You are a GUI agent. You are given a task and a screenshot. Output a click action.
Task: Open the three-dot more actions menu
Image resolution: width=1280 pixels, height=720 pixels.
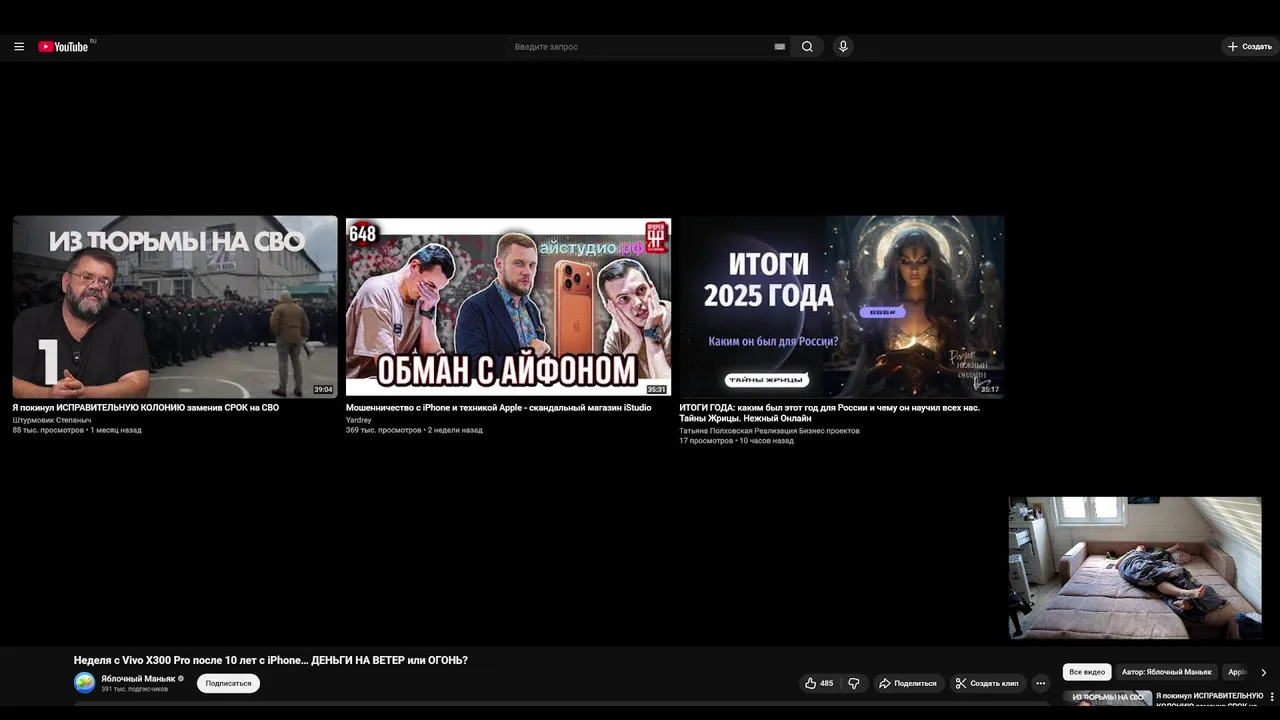pos(1040,683)
